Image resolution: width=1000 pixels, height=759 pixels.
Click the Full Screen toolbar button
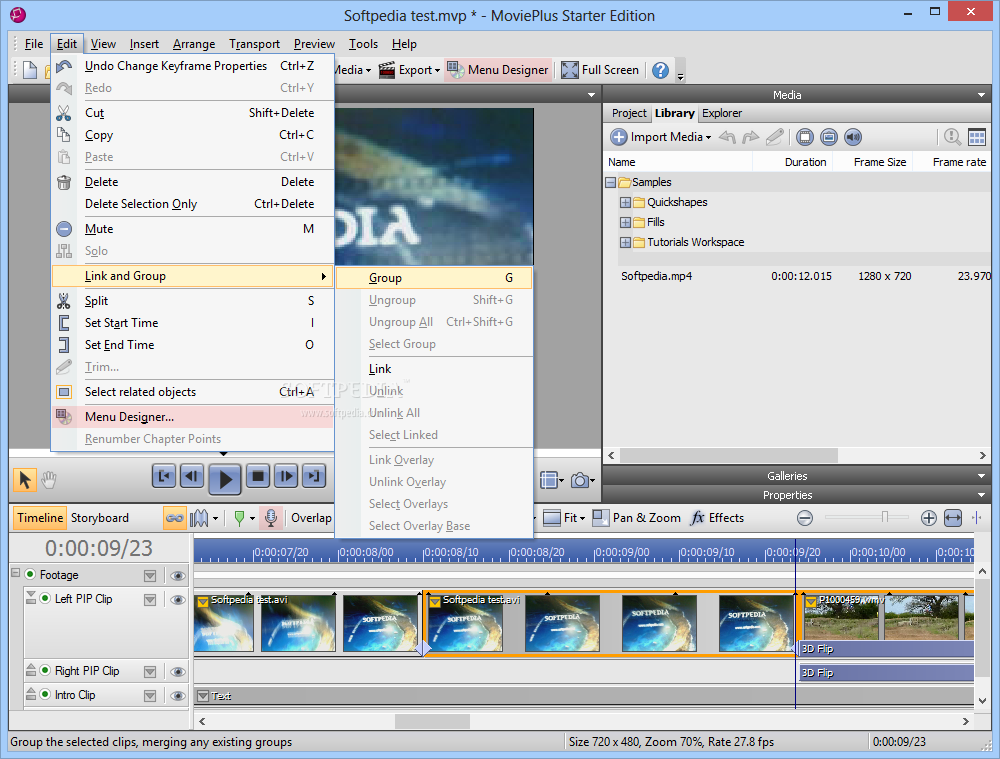600,70
